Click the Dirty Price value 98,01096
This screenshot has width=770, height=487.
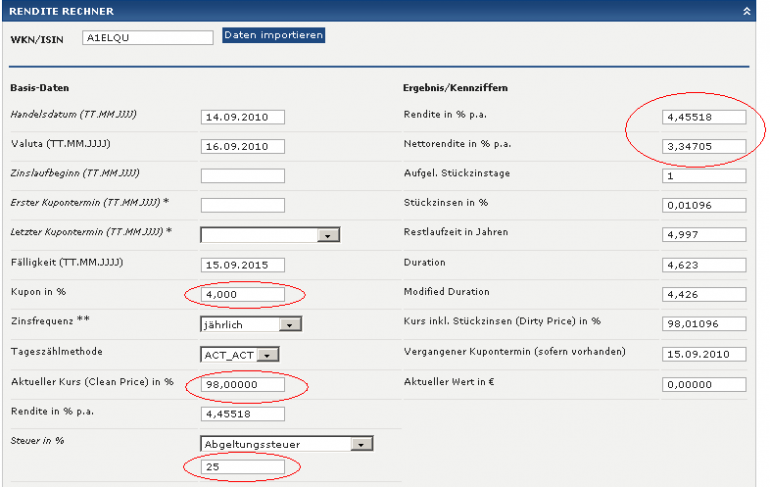704,324
